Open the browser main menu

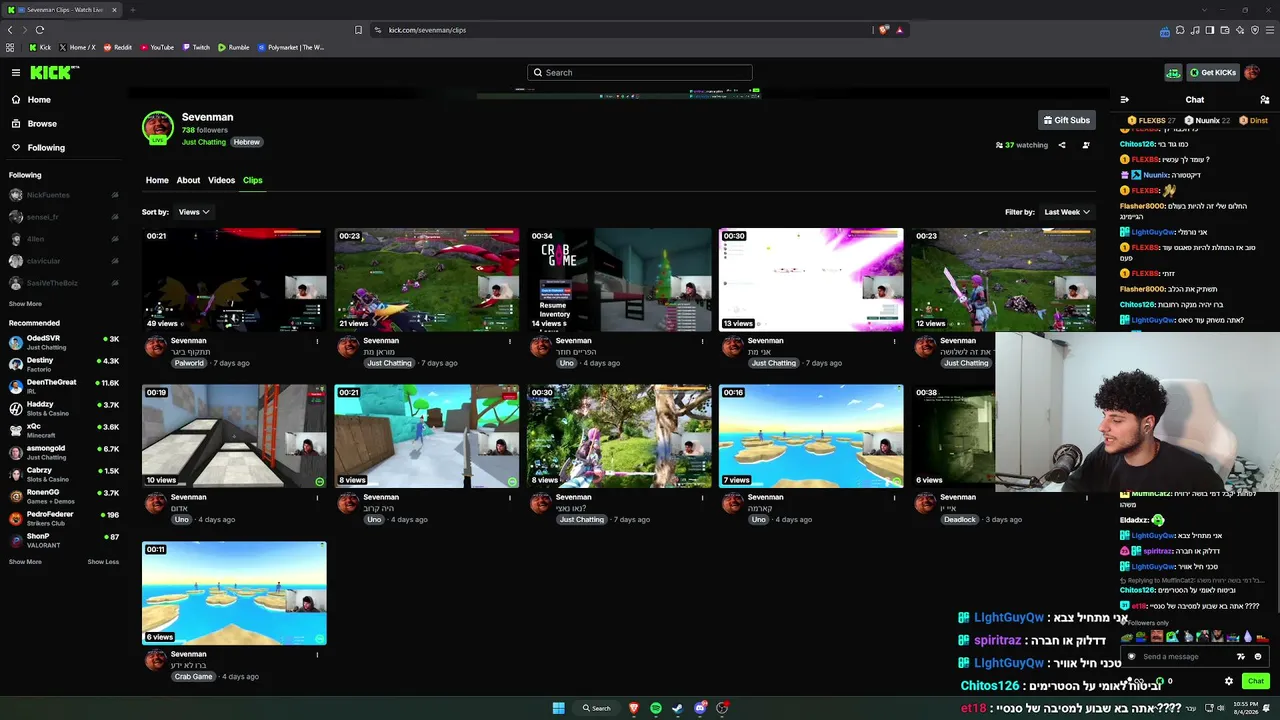[1270, 30]
